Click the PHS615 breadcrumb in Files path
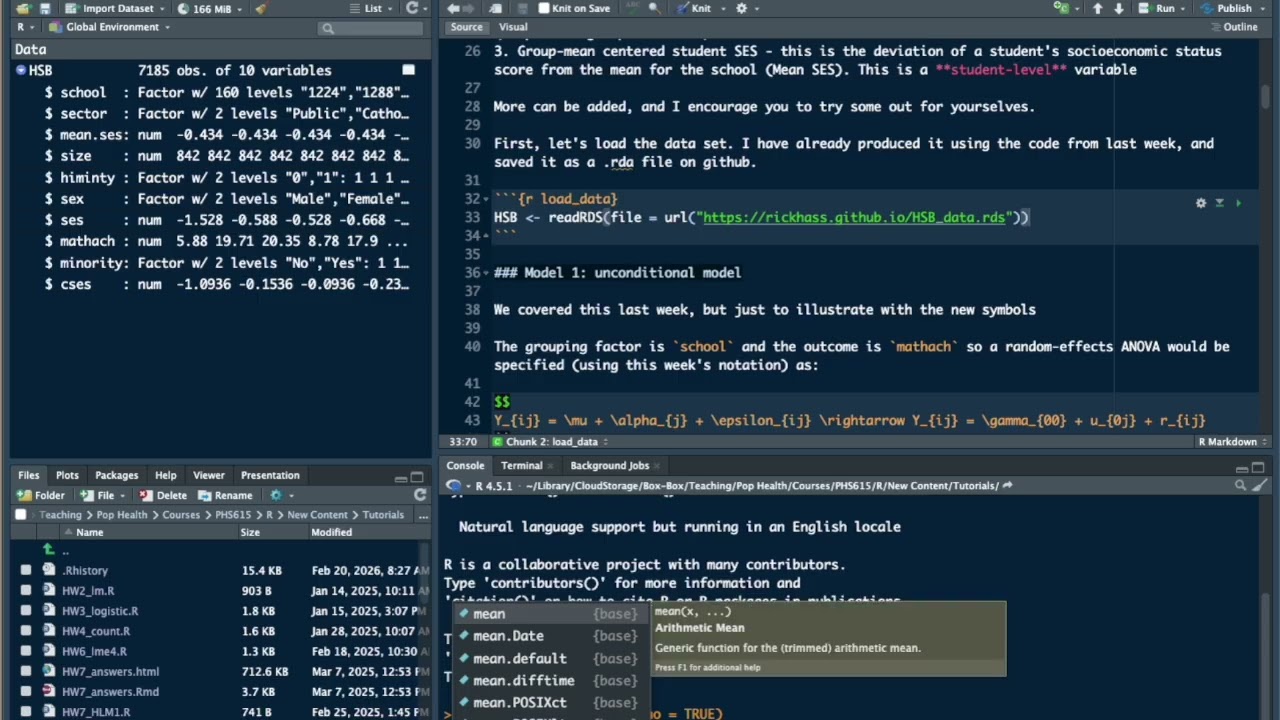The height and width of the screenshot is (720, 1280). click(x=233, y=515)
